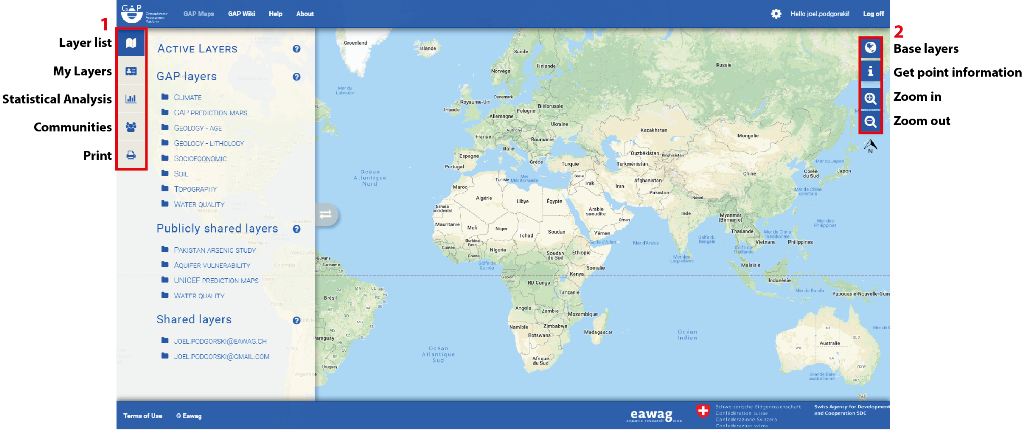The height and width of the screenshot is (430, 1024).
Task: Open the My Layers ID-card icon
Action: point(131,72)
